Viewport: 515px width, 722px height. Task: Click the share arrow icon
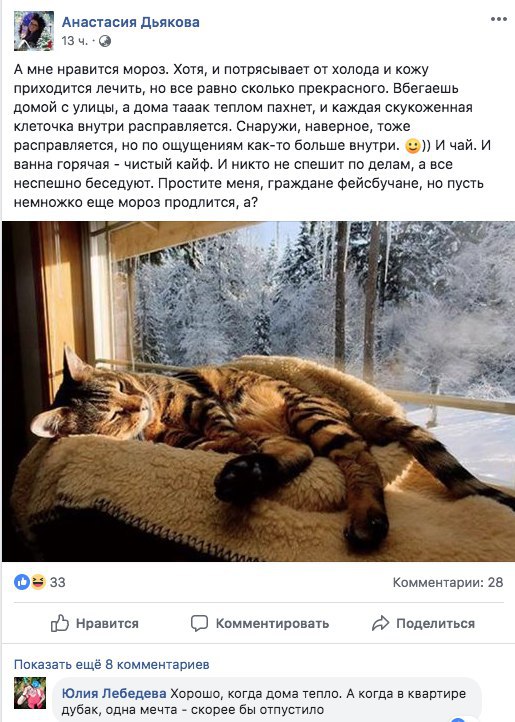pos(380,623)
